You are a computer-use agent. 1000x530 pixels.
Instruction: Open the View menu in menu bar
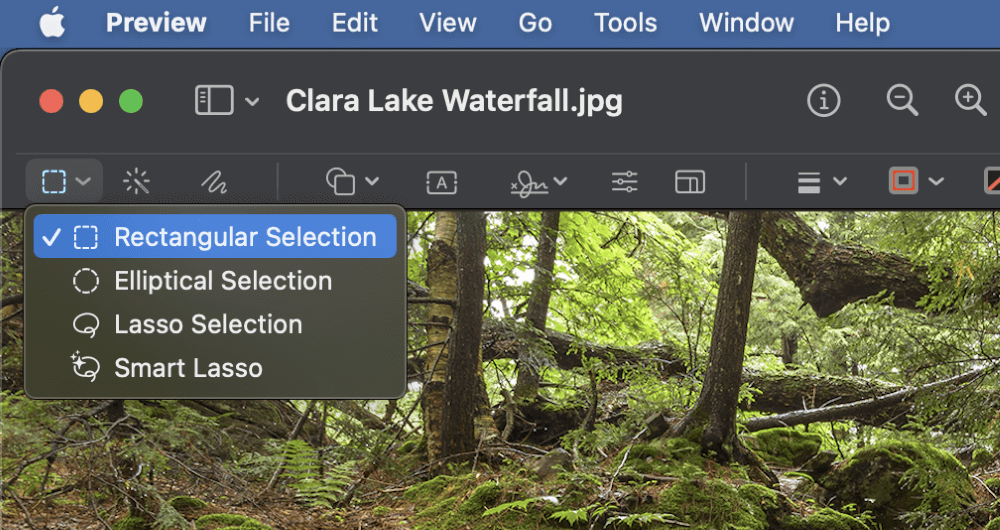click(x=448, y=24)
